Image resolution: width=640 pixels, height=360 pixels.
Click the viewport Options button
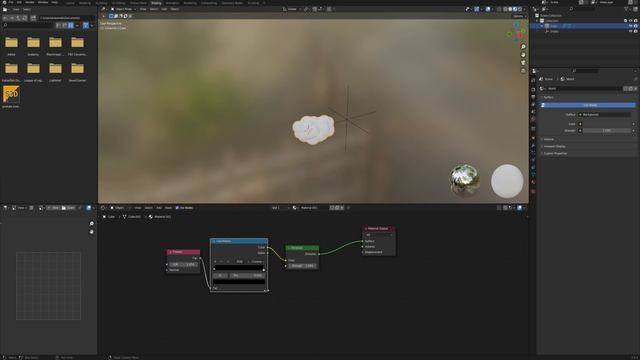point(518,16)
